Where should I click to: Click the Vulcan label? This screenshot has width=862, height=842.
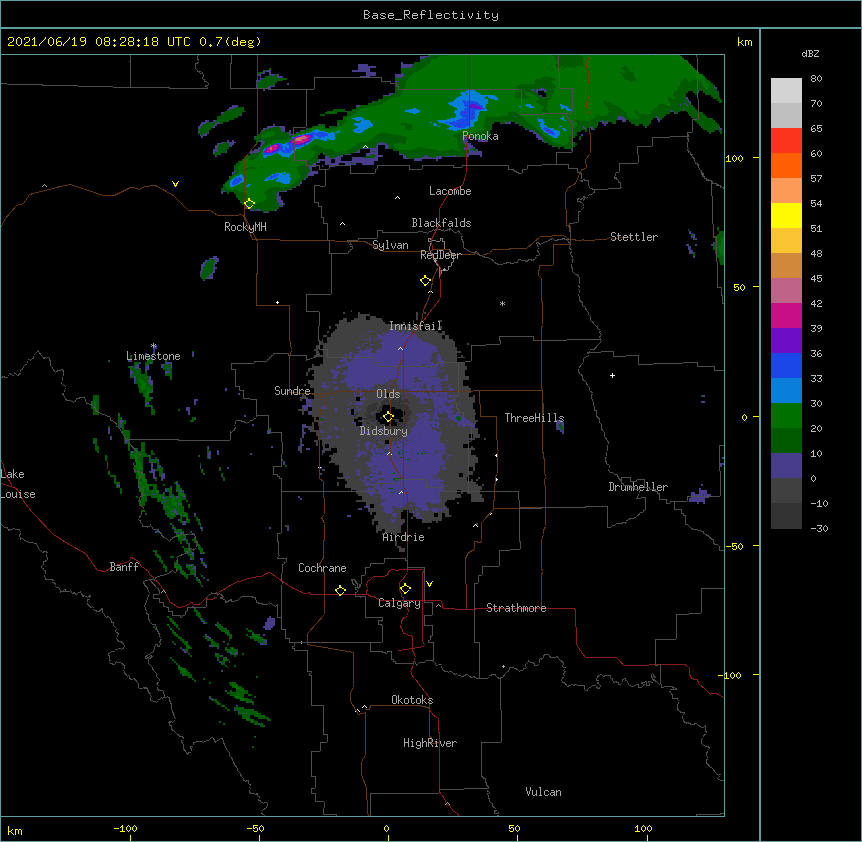click(x=543, y=792)
